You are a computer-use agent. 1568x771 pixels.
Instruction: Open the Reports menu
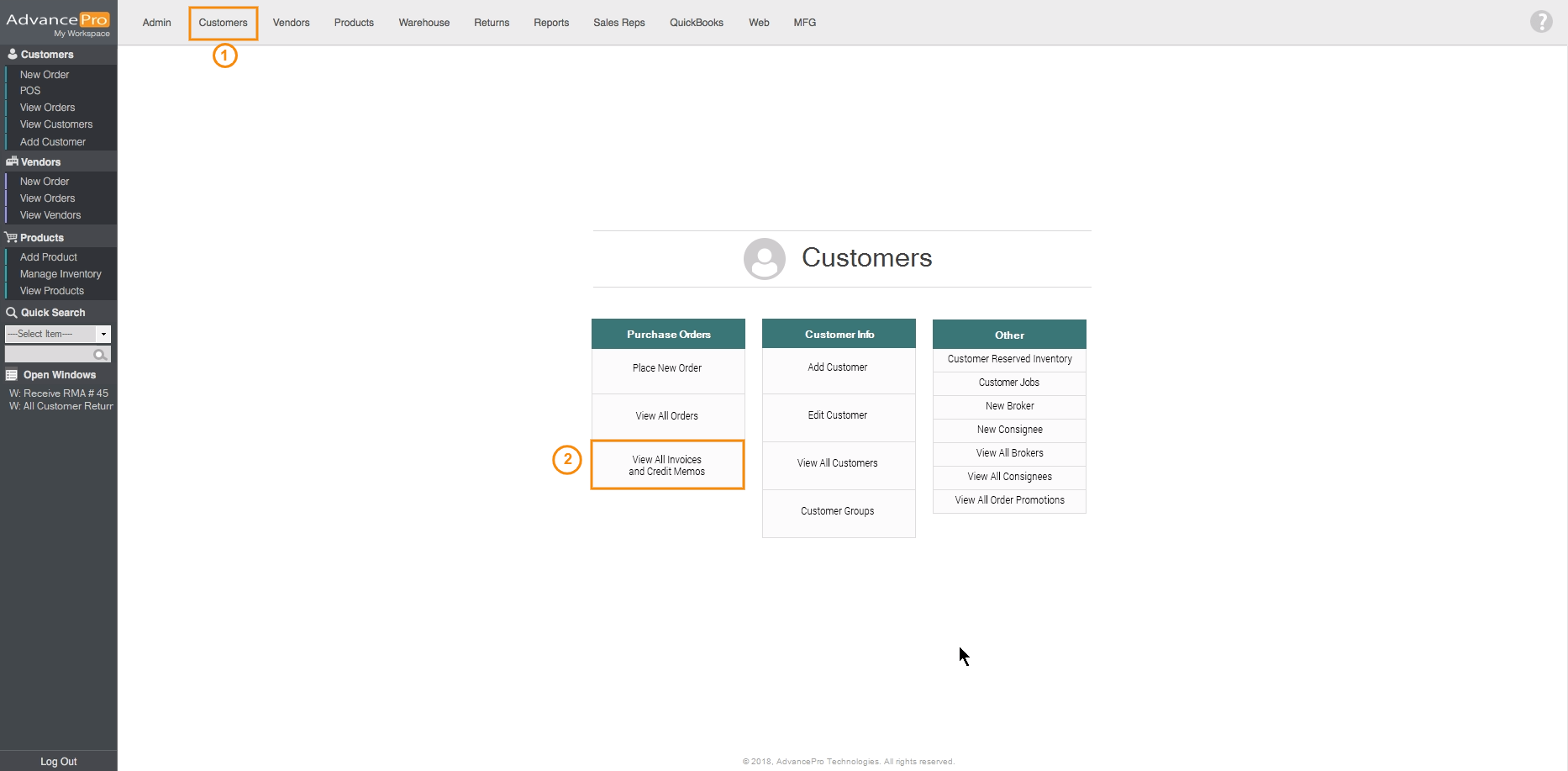[550, 23]
